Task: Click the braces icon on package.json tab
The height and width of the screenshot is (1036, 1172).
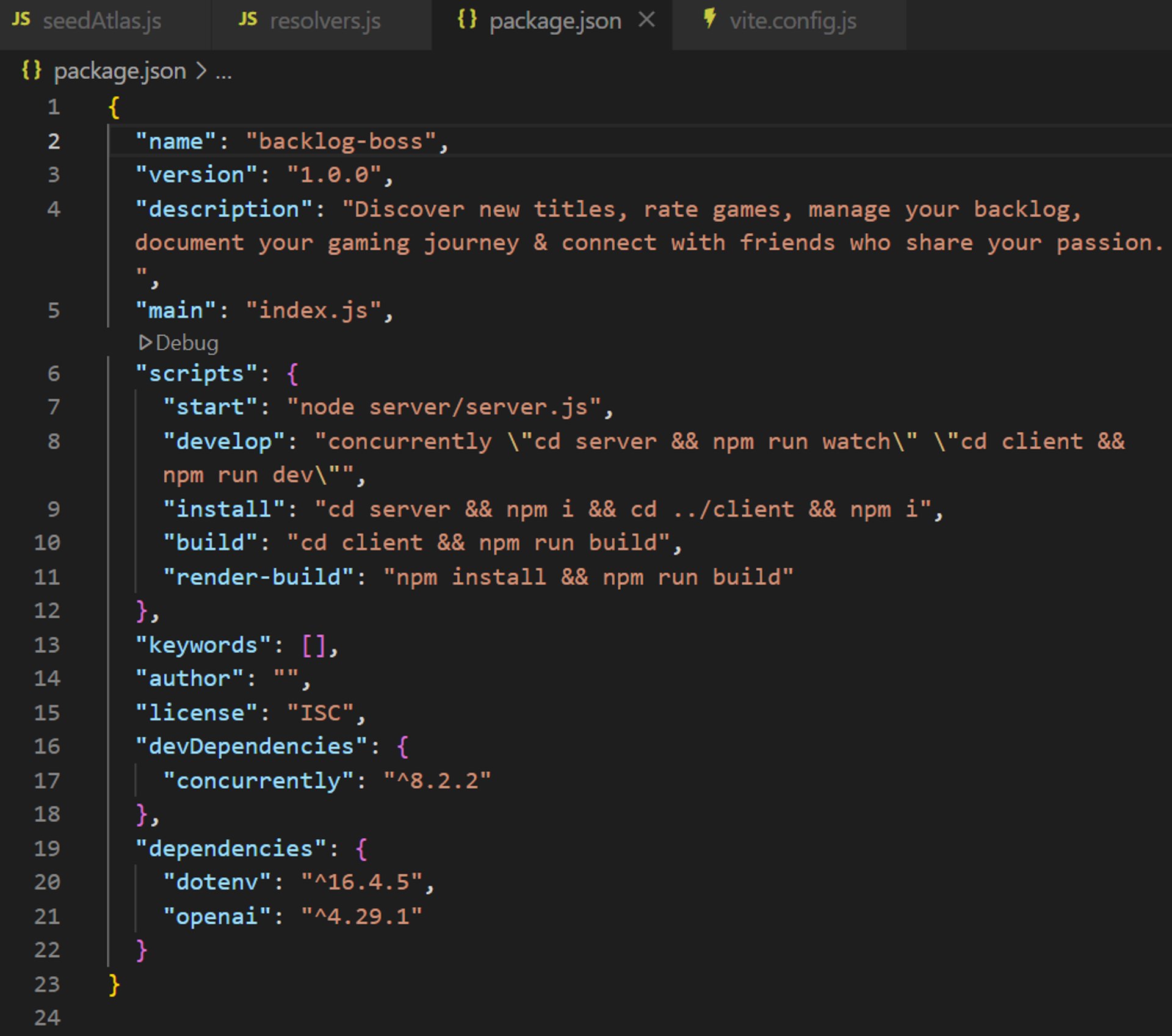Action: (x=467, y=20)
